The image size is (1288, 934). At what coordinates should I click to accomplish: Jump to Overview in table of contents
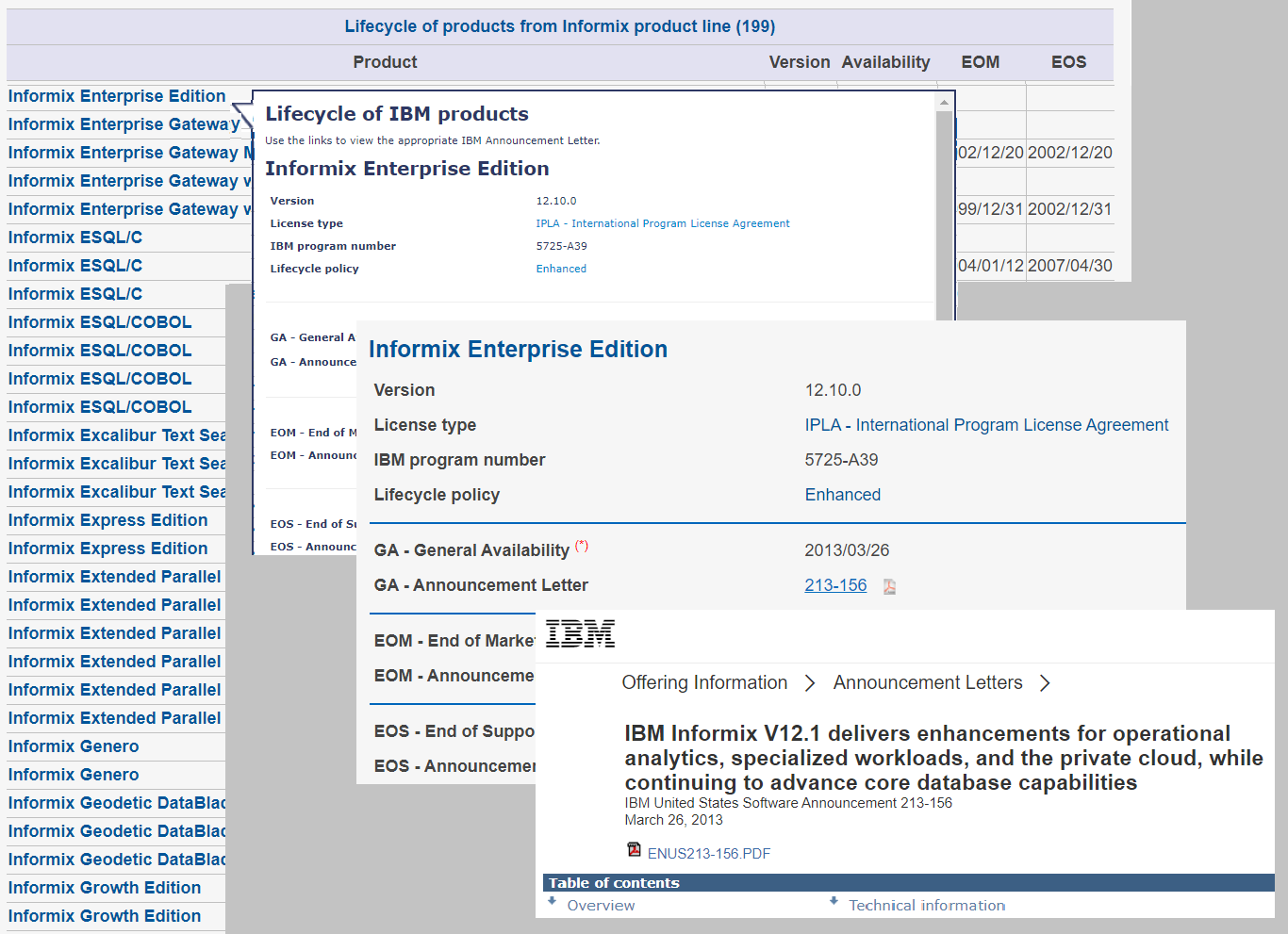click(601, 906)
